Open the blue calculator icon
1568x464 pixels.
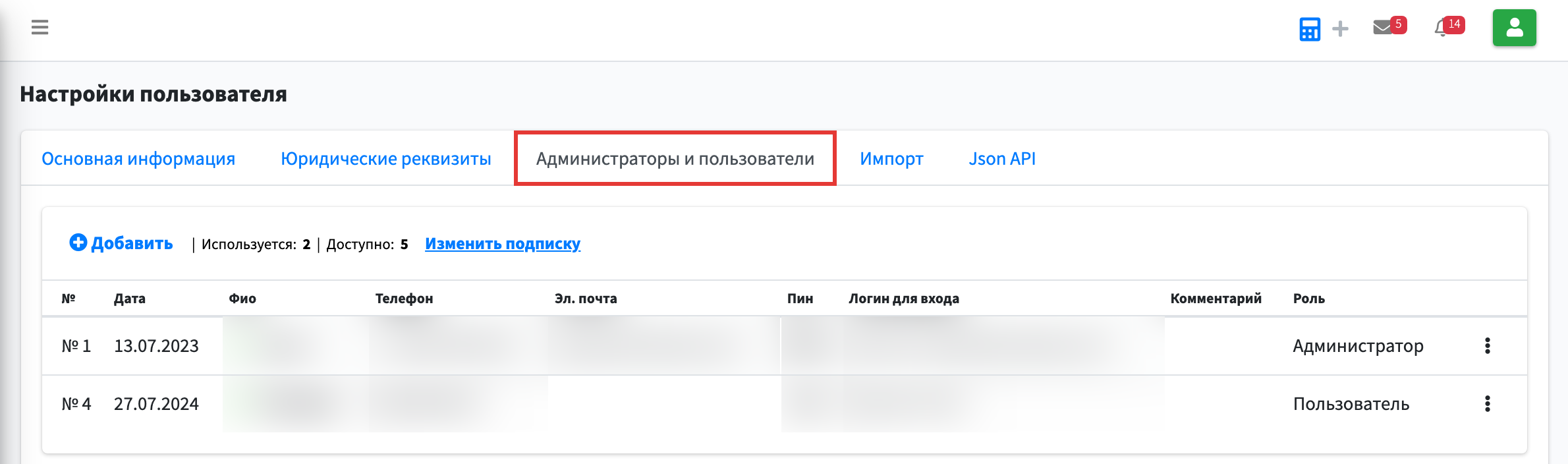pos(1309,29)
